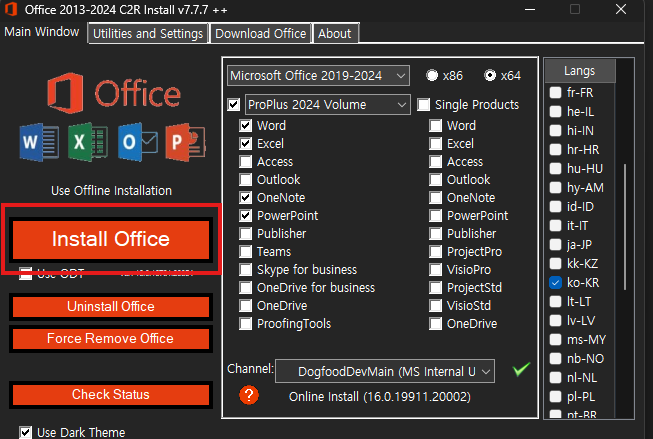Screen dimensions: 653x439
Task: Check VisioPro single product
Action: pos(436,269)
